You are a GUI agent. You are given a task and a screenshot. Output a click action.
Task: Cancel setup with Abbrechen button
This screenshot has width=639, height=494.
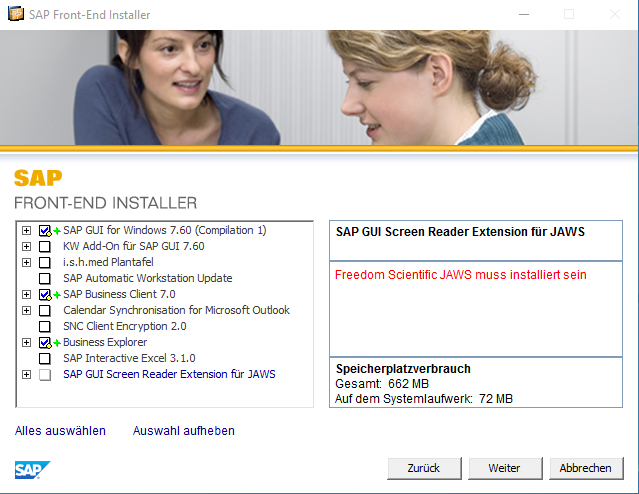click(x=586, y=468)
